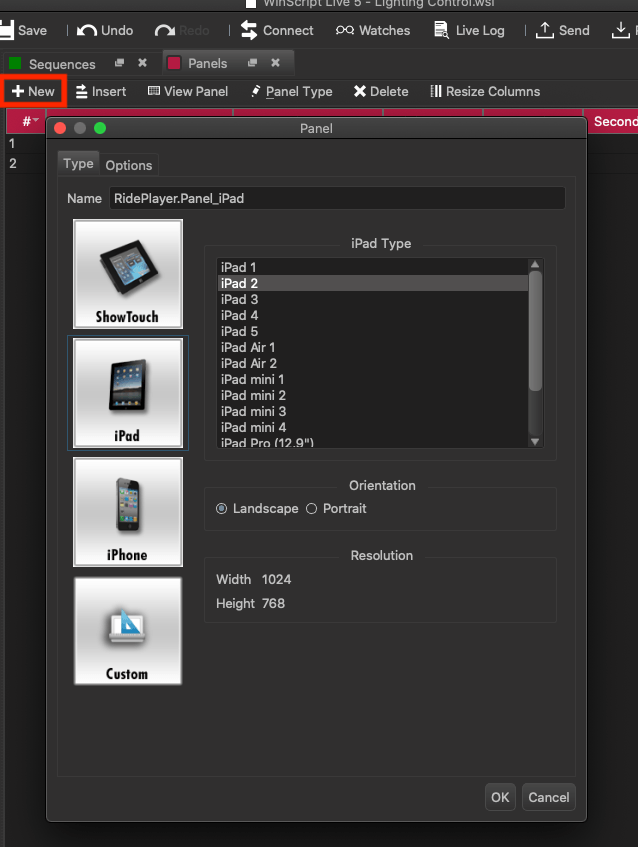The height and width of the screenshot is (847, 638).
Task: Click the Insert row icon
Action: (x=82, y=91)
